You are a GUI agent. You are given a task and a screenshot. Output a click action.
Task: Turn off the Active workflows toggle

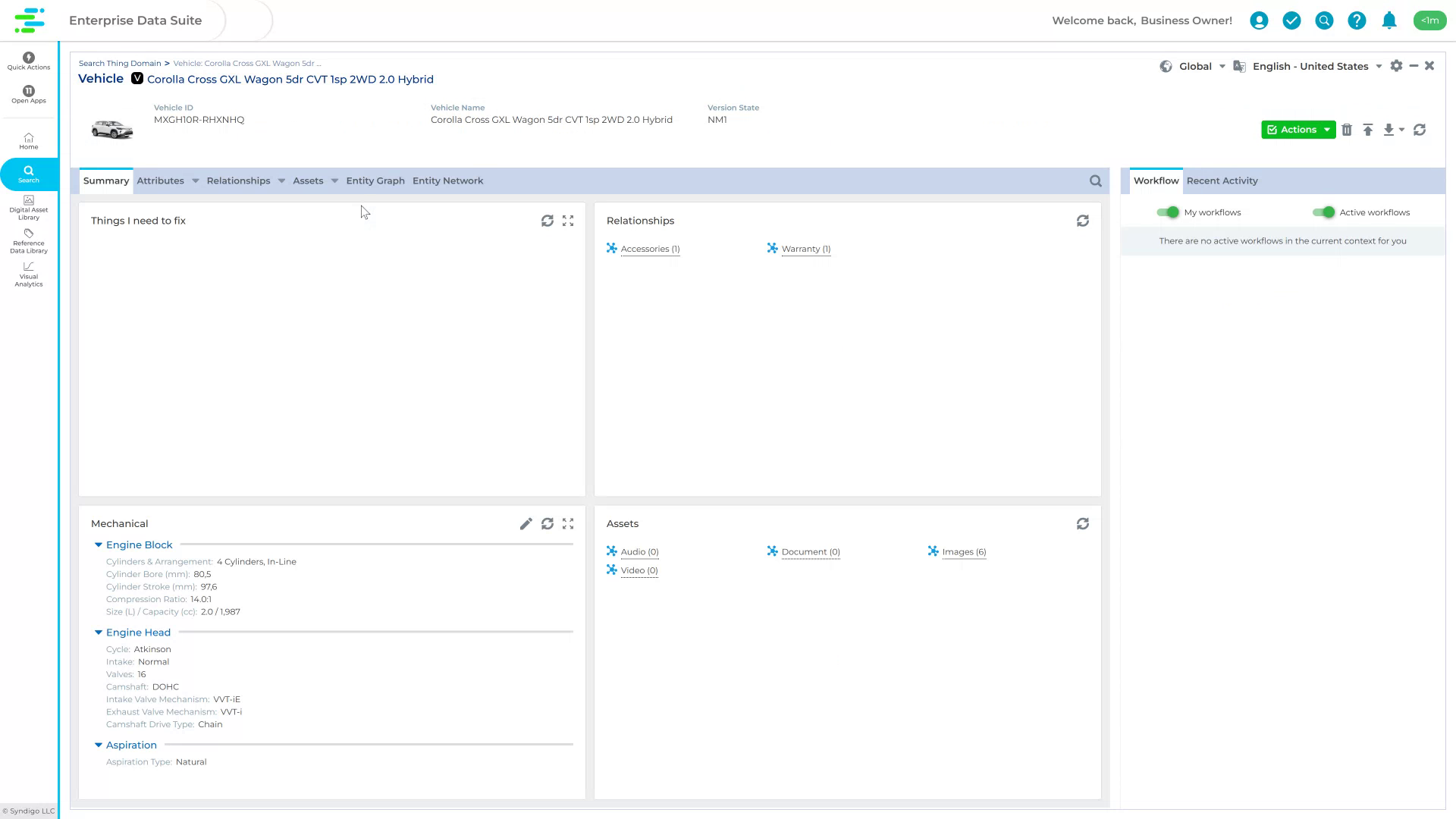pos(1325,212)
